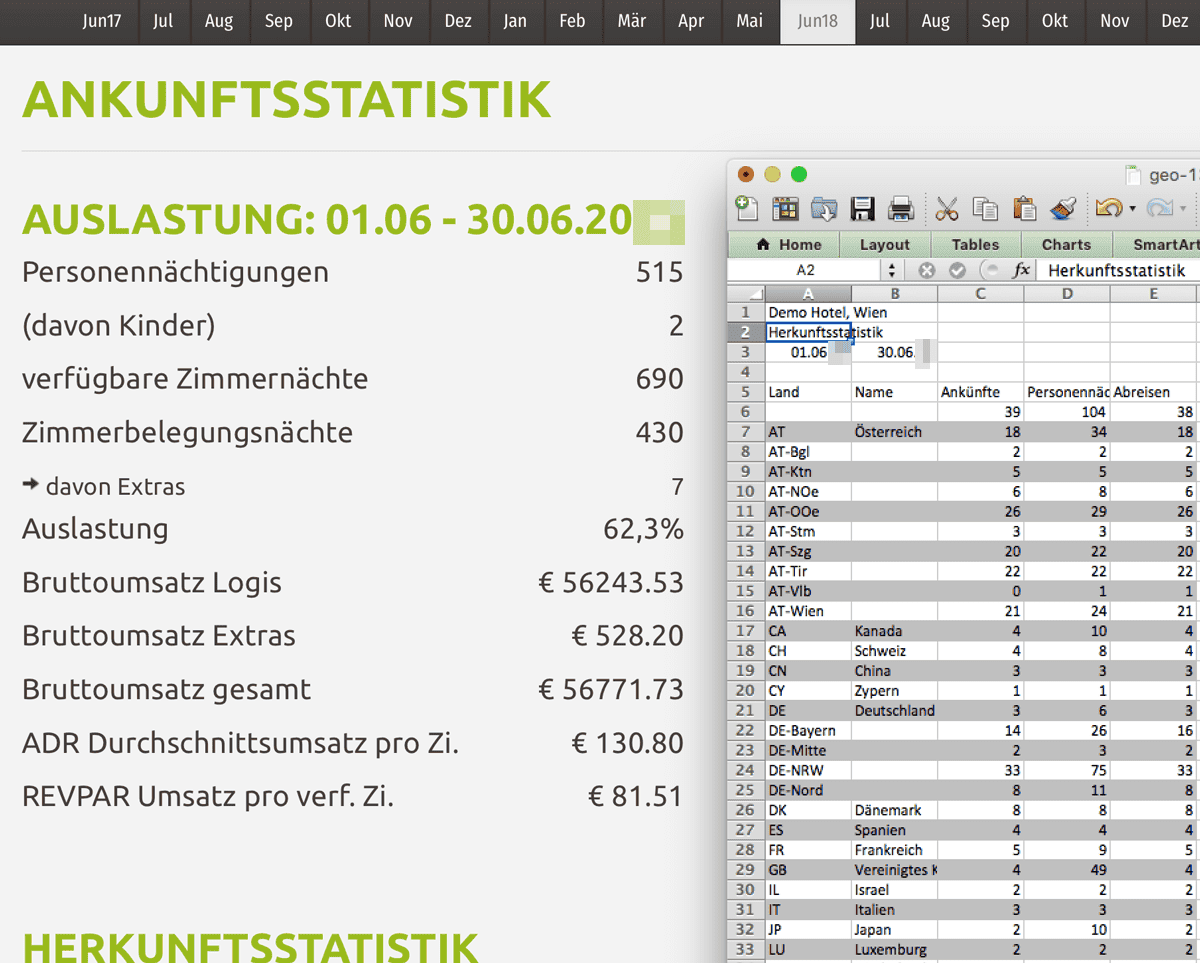
Task: Select the first Aug month tab
Action: coord(219,21)
